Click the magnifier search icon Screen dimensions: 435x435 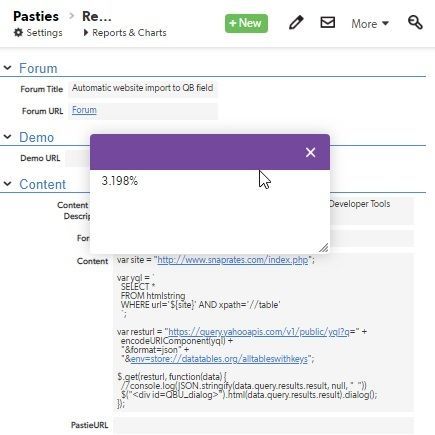point(415,23)
